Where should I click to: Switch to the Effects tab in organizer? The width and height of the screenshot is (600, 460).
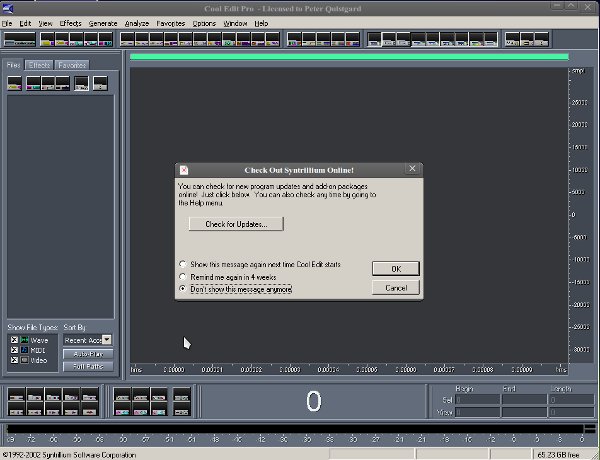click(x=39, y=65)
